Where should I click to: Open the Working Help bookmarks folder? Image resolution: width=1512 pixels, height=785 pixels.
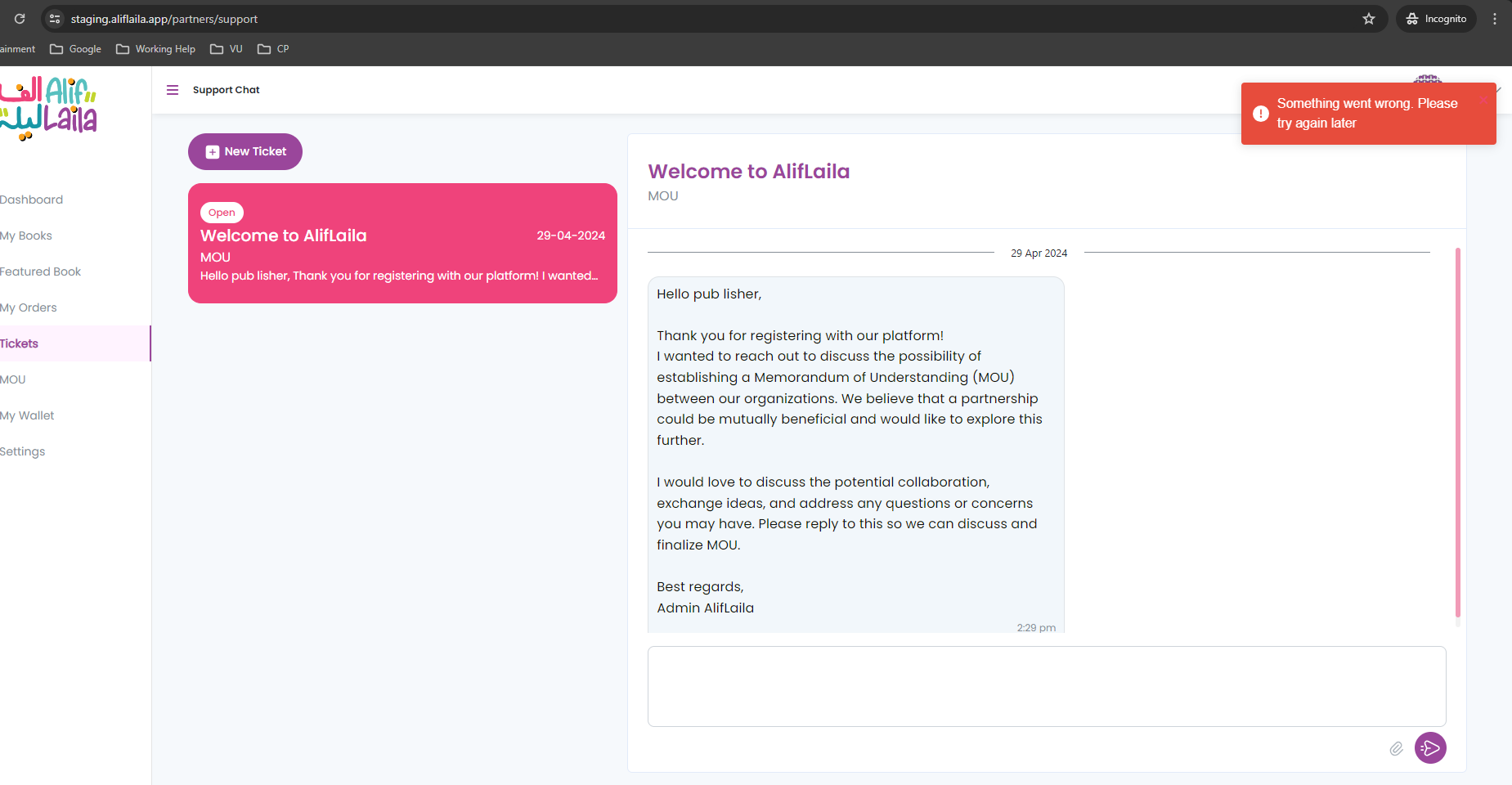(155, 49)
